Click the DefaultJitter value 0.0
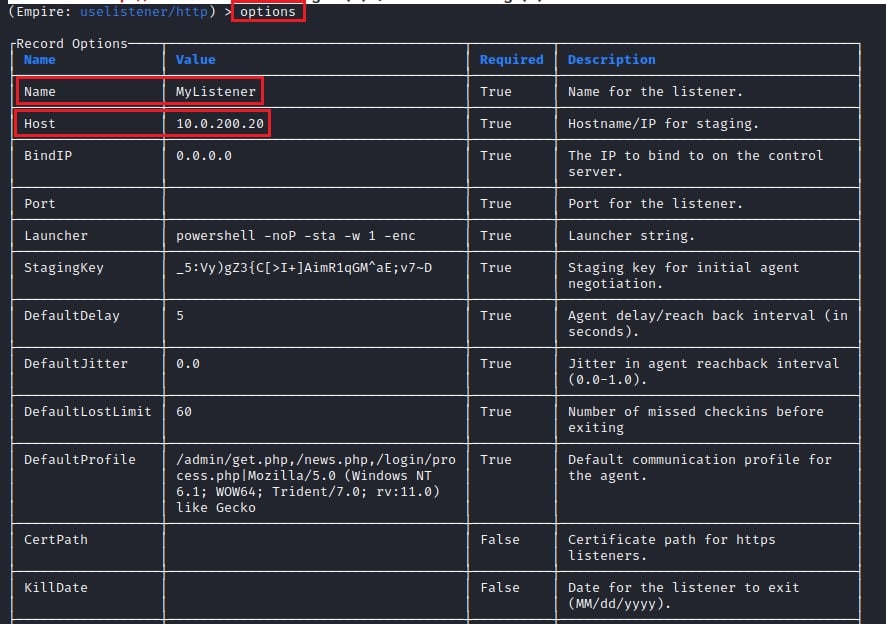Screen dimensions: 886x624 [x=188, y=363]
